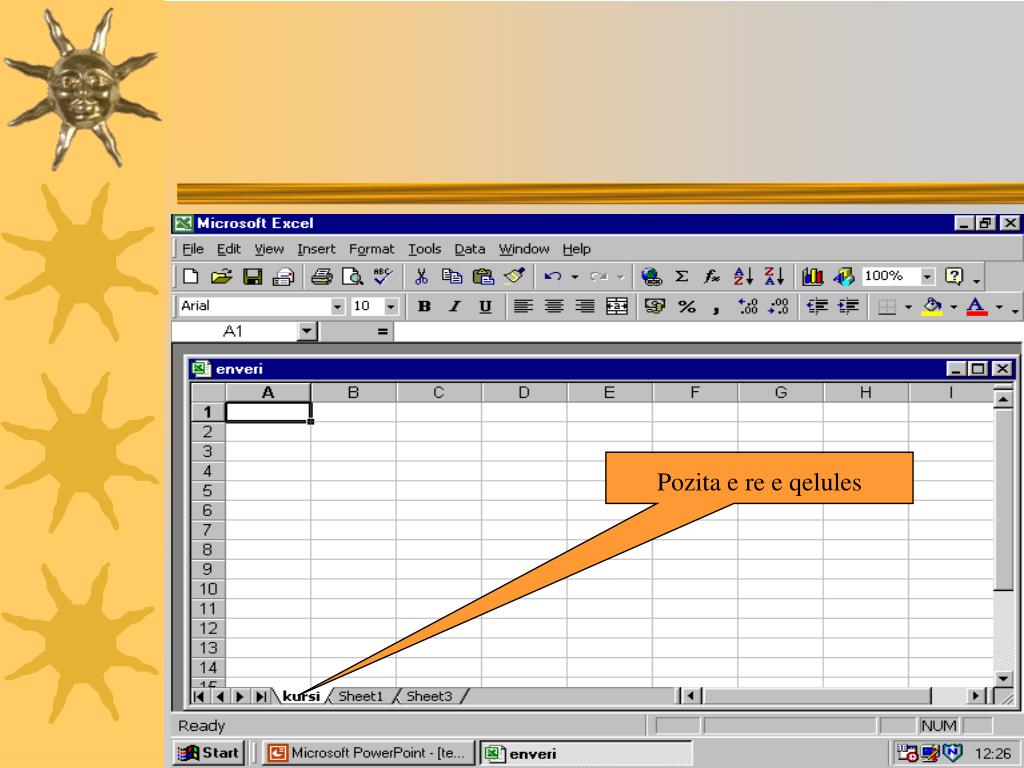Open Print Preview from the toolbar
Image resolution: width=1024 pixels, height=768 pixels.
(x=353, y=276)
